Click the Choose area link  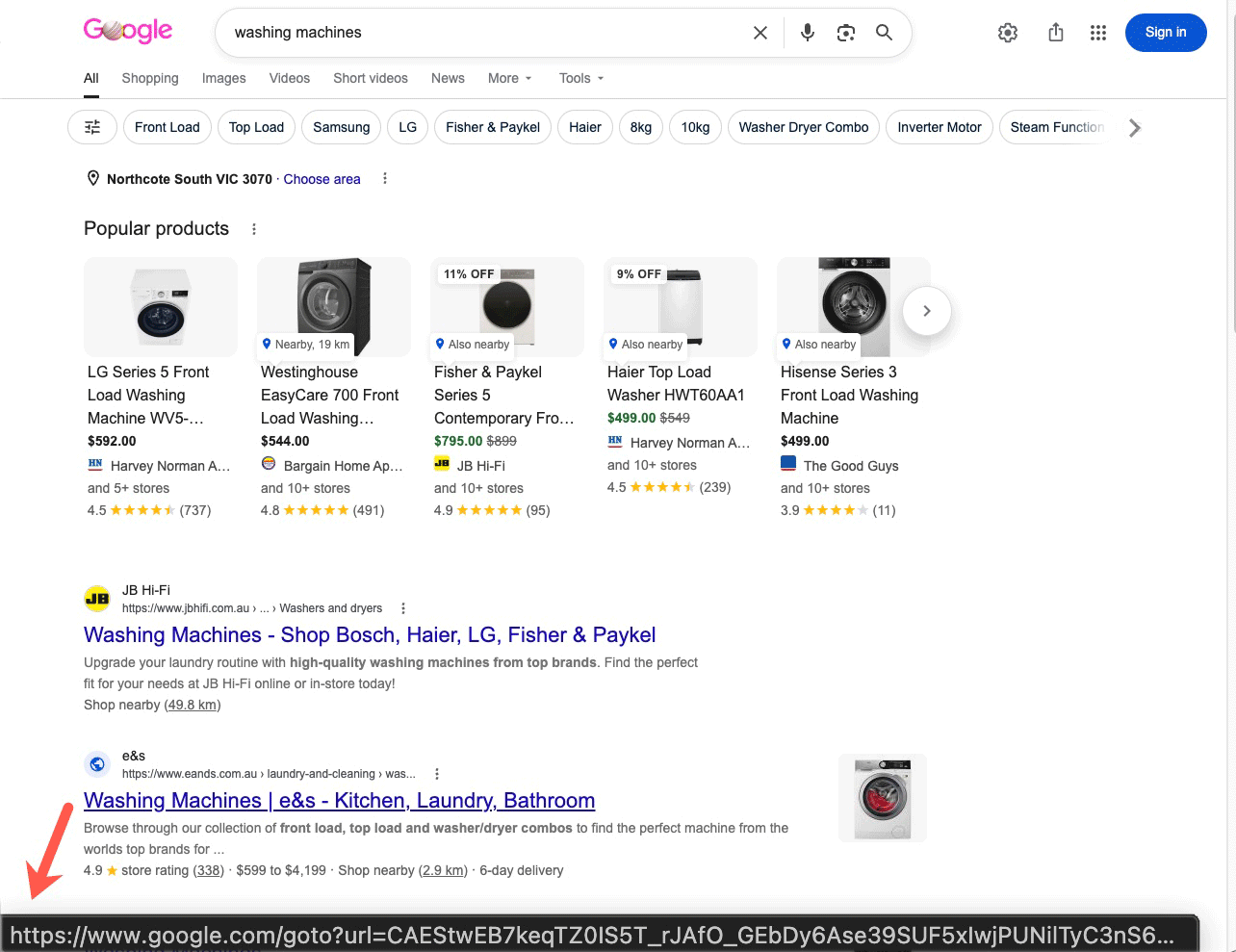(x=322, y=179)
